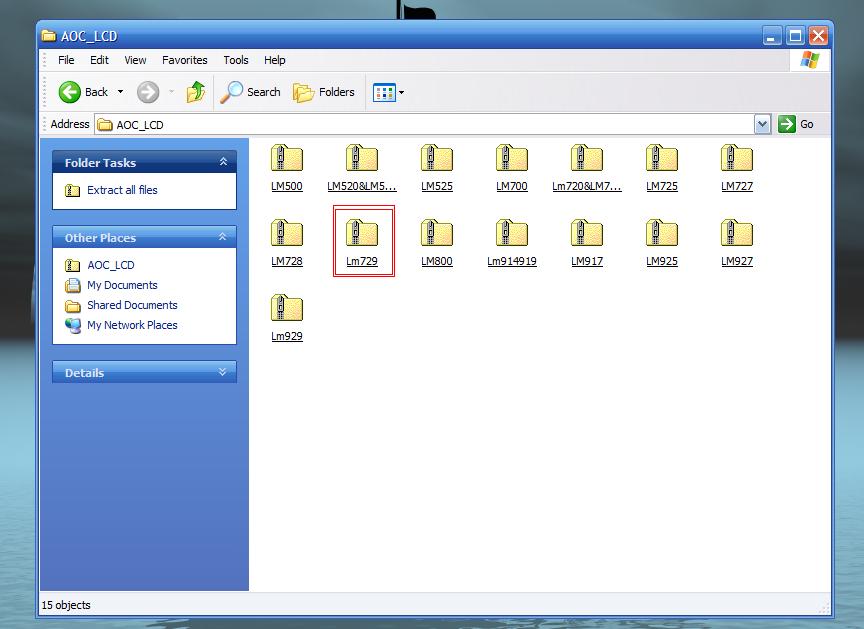The width and height of the screenshot is (864, 629).
Task: Click the Windows flag logo
Action: coord(809,60)
